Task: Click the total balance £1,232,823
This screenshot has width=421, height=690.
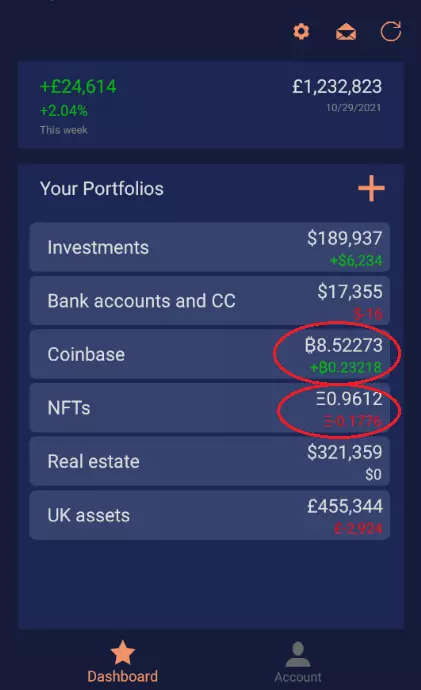Action: pyautogui.click(x=337, y=86)
